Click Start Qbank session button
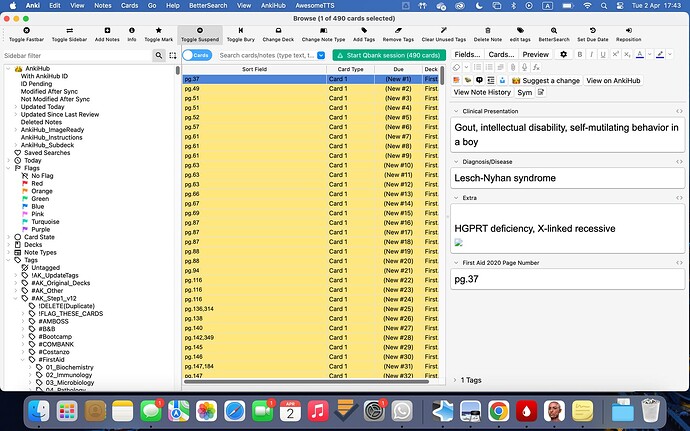 coord(389,55)
